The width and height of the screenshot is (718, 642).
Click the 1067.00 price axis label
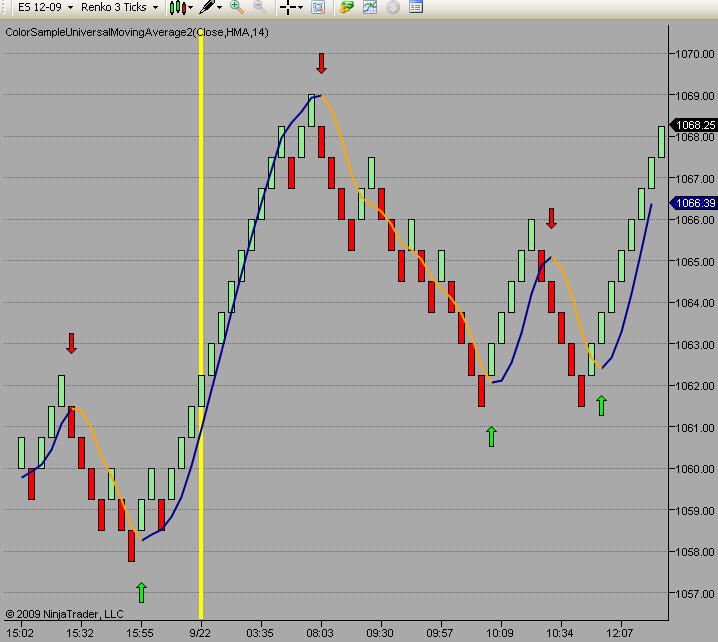pyautogui.click(x=695, y=179)
